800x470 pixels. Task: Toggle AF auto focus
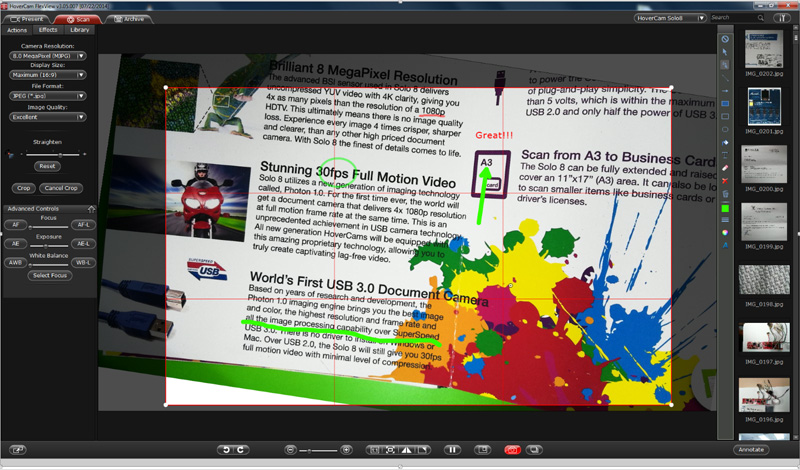click(x=15, y=225)
